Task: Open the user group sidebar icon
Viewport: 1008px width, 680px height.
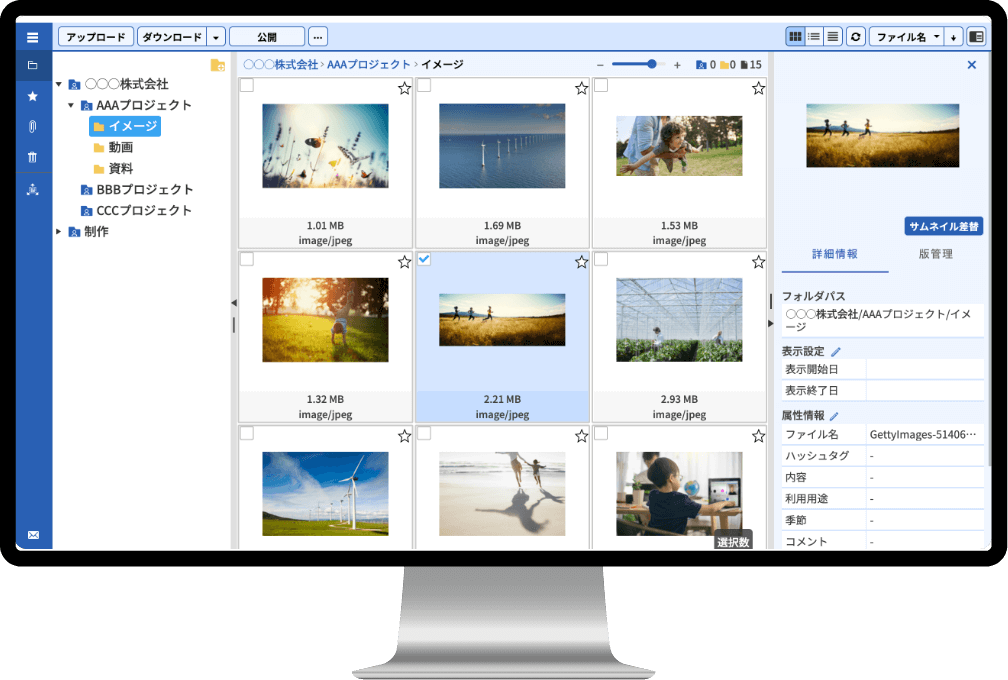Action: 32,189
